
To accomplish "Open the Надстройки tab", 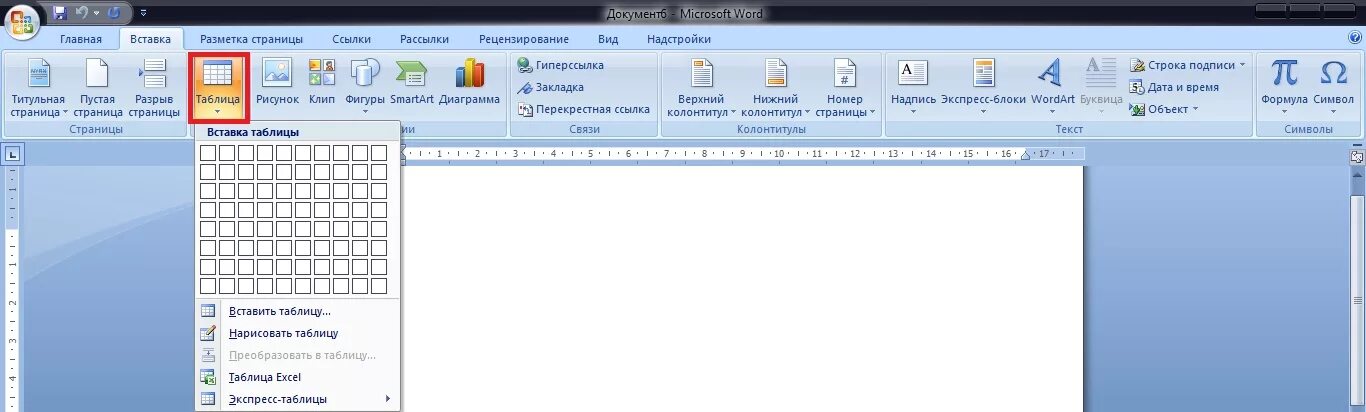I will [x=679, y=39].
